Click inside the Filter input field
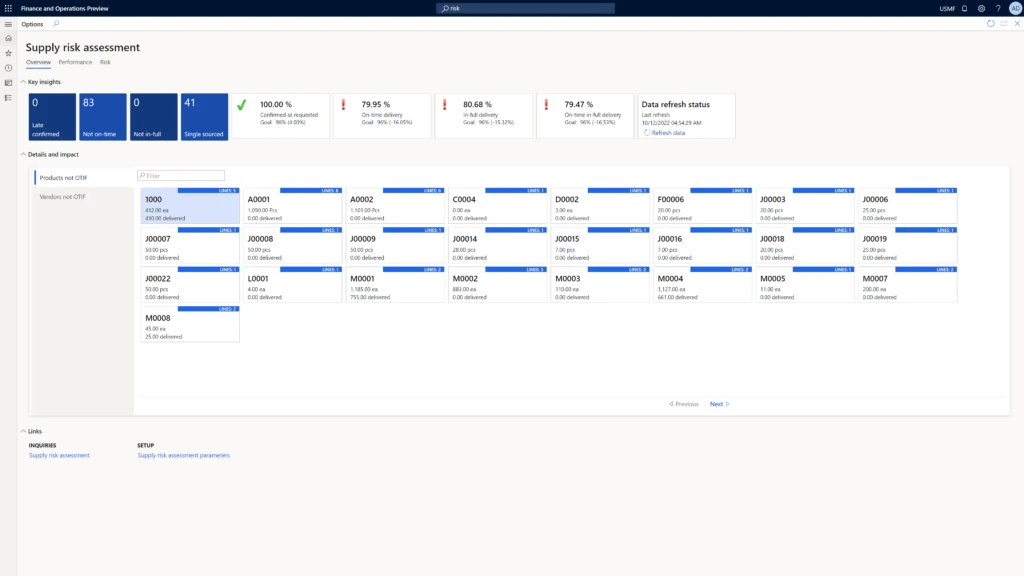The height and width of the screenshot is (576, 1024). 180,174
